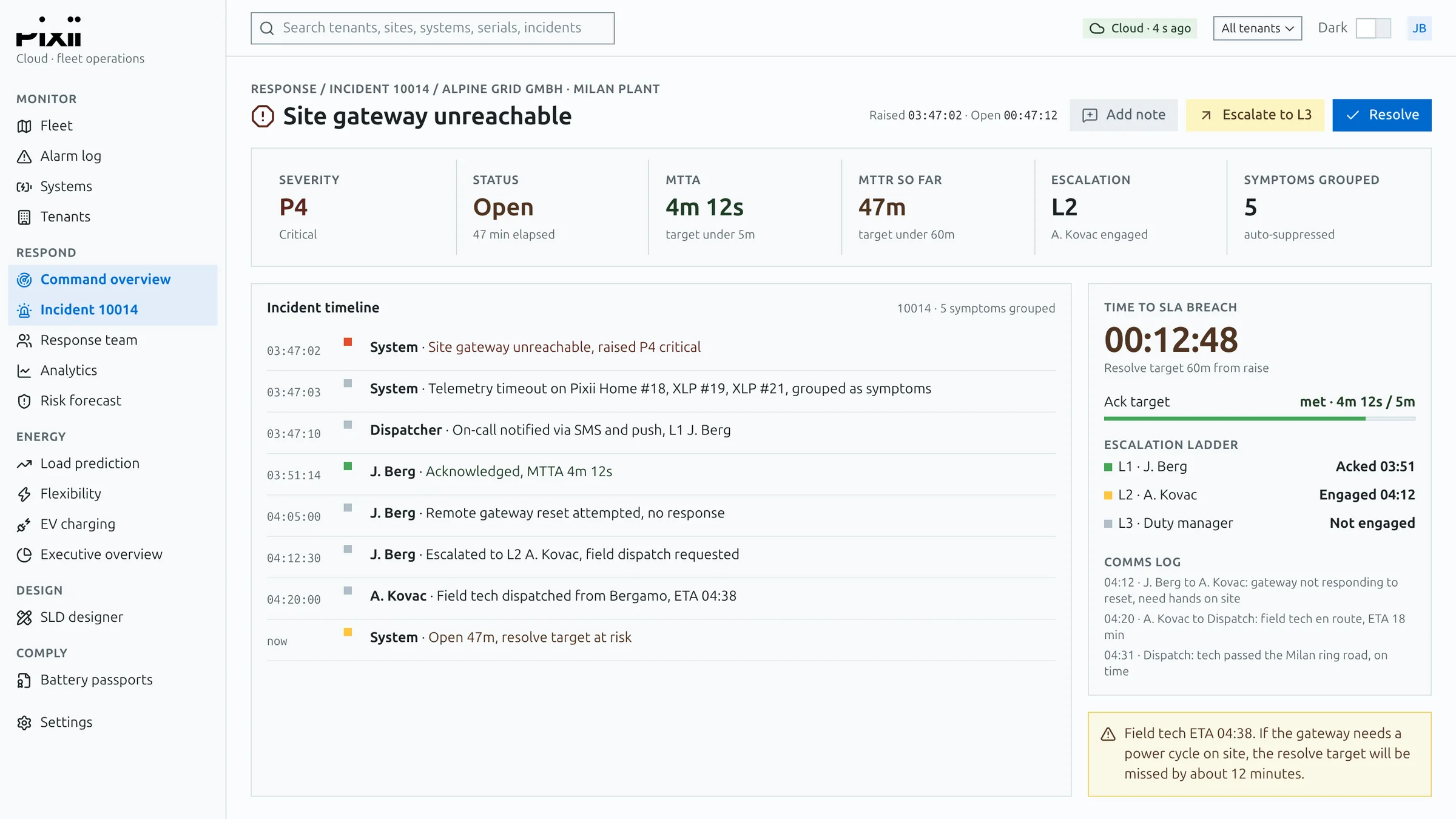The width and height of the screenshot is (1456, 819).
Task: Select Executive overview menu item
Action: point(113,554)
